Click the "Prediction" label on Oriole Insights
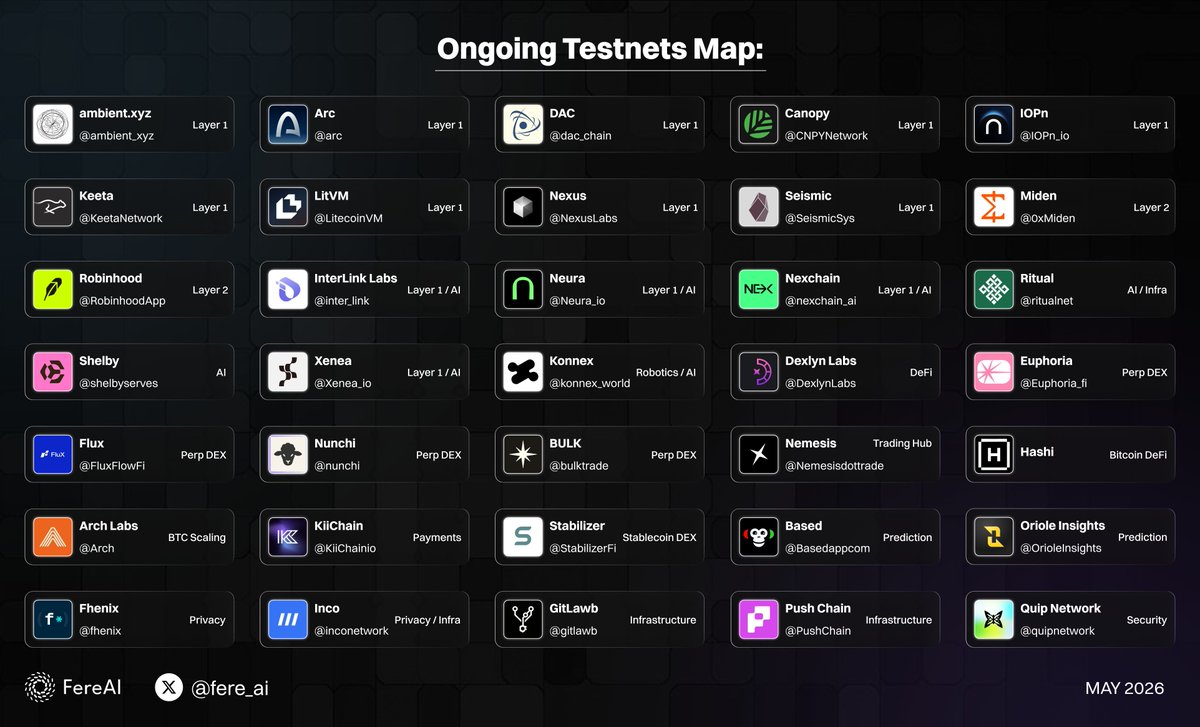Image resolution: width=1200 pixels, height=727 pixels. pyautogui.click(x=1143, y=537)
